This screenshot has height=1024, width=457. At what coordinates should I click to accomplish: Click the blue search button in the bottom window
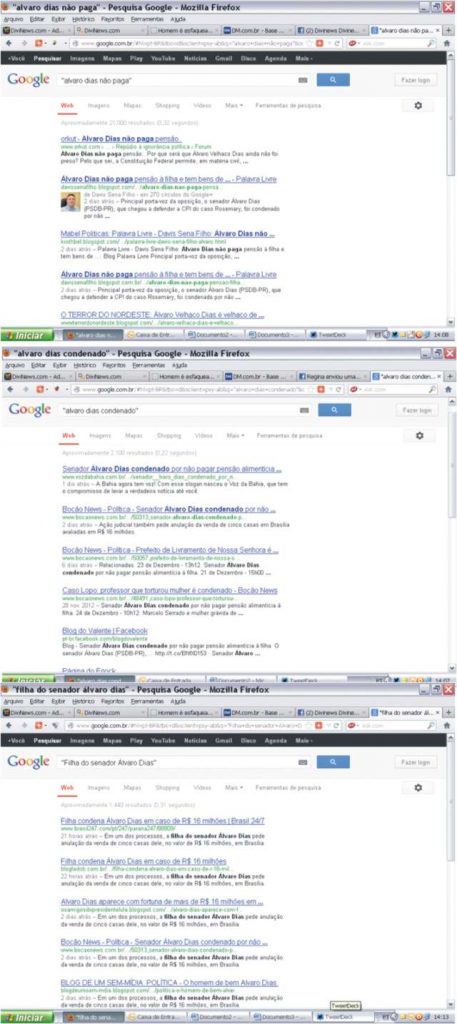333,762
